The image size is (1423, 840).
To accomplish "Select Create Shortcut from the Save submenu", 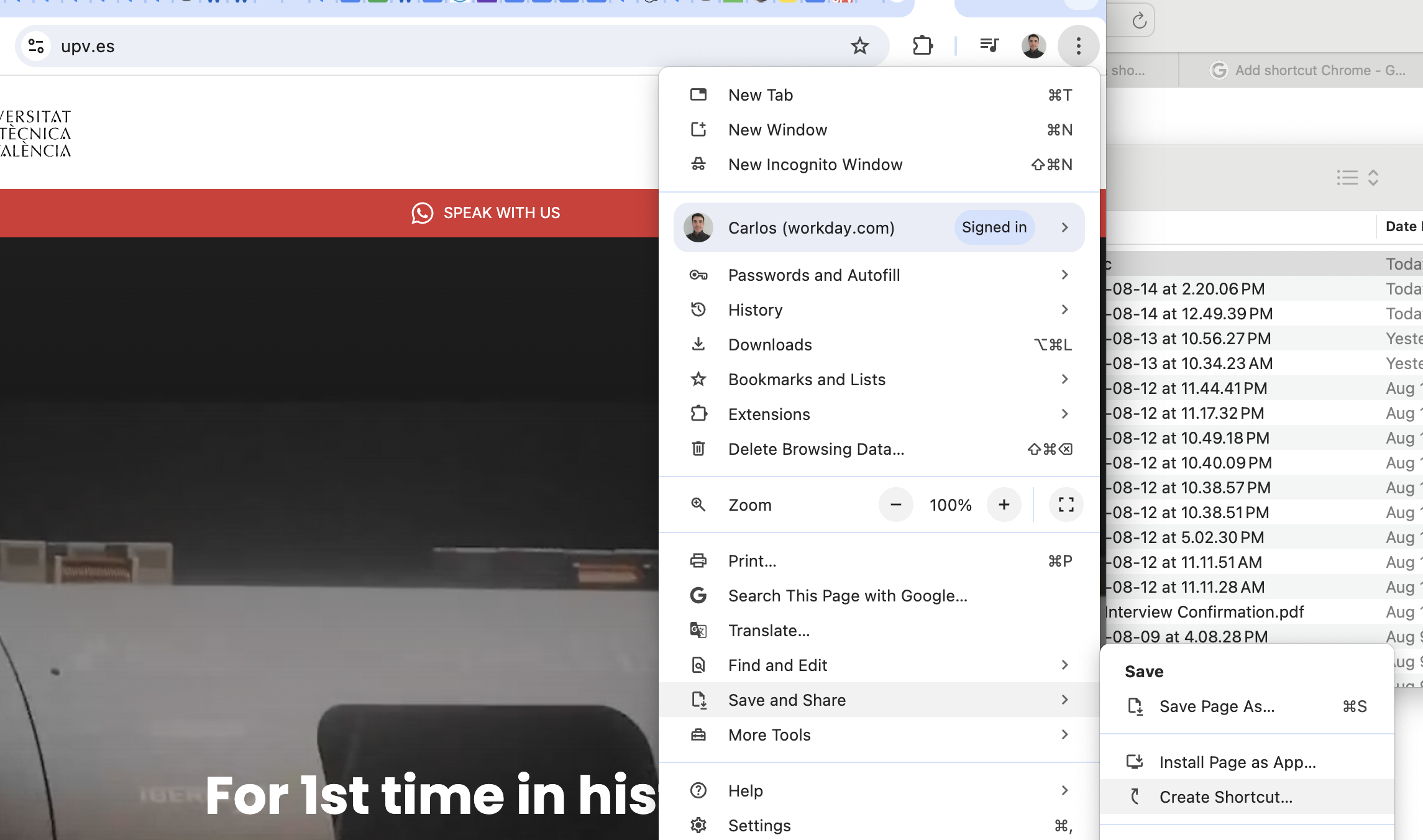I will (x=1225, y=797).
